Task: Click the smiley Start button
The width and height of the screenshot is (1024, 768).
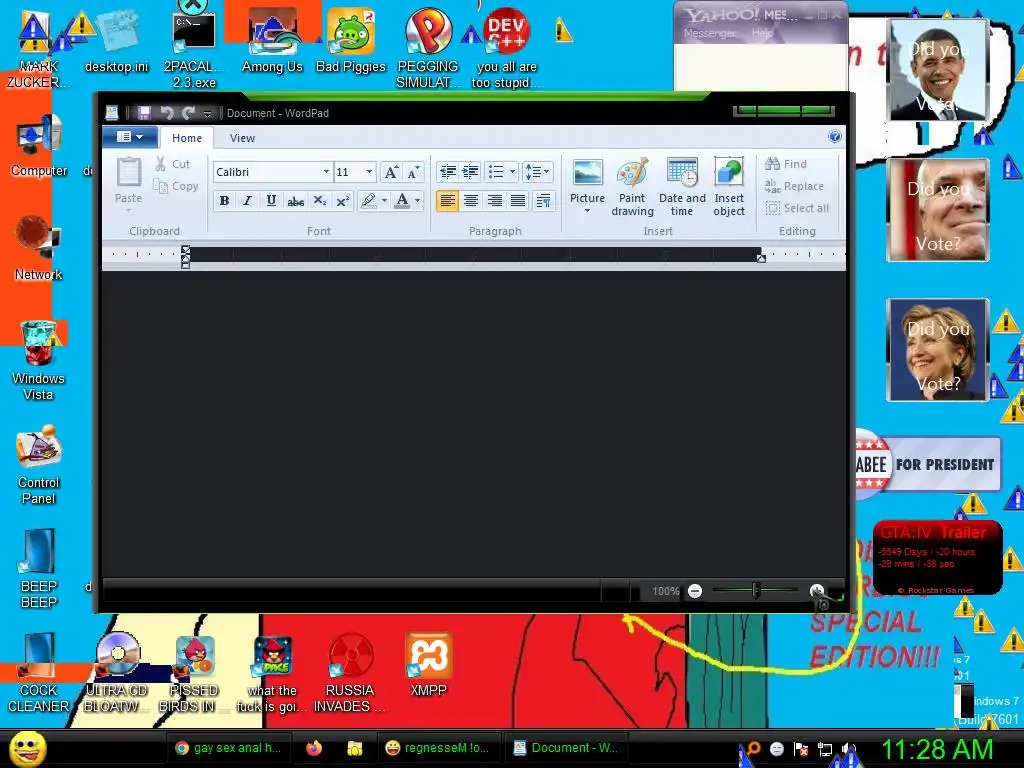Action: pyautogui.click(x=28, y=748)
